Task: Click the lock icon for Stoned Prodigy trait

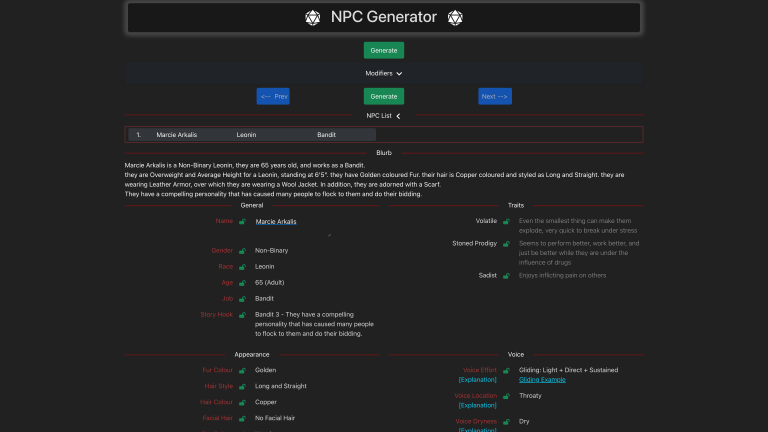Action: pos(506,244)
